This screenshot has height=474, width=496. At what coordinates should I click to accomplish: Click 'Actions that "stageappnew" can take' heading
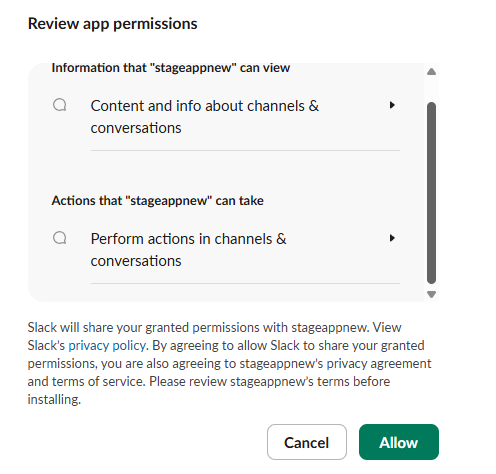157,201
